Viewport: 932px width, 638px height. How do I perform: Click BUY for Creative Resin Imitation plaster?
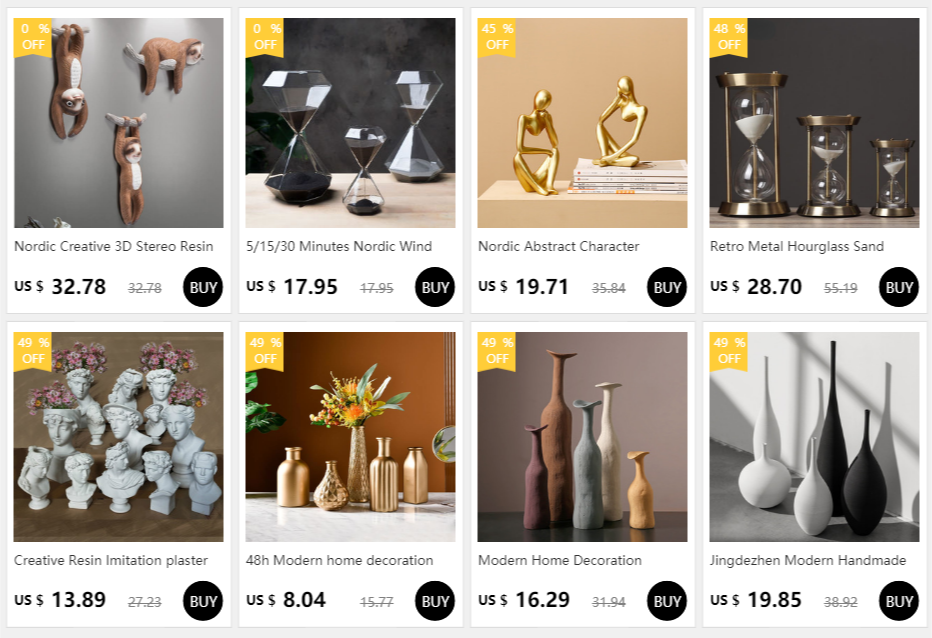pos(203,601)
